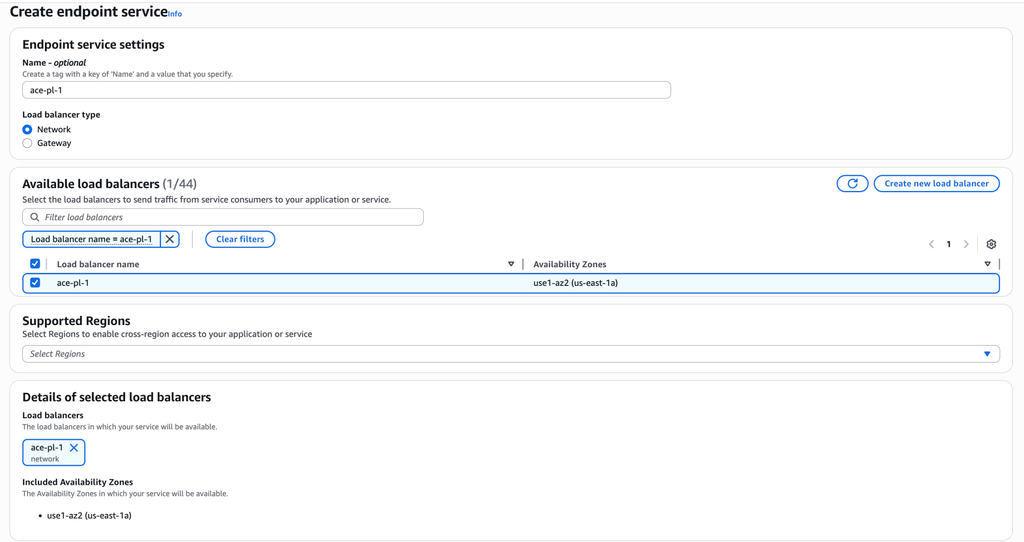Sort by Availability Zones column arrow
The height and width of the screenshot is (542, 1024).
(987, 264)
